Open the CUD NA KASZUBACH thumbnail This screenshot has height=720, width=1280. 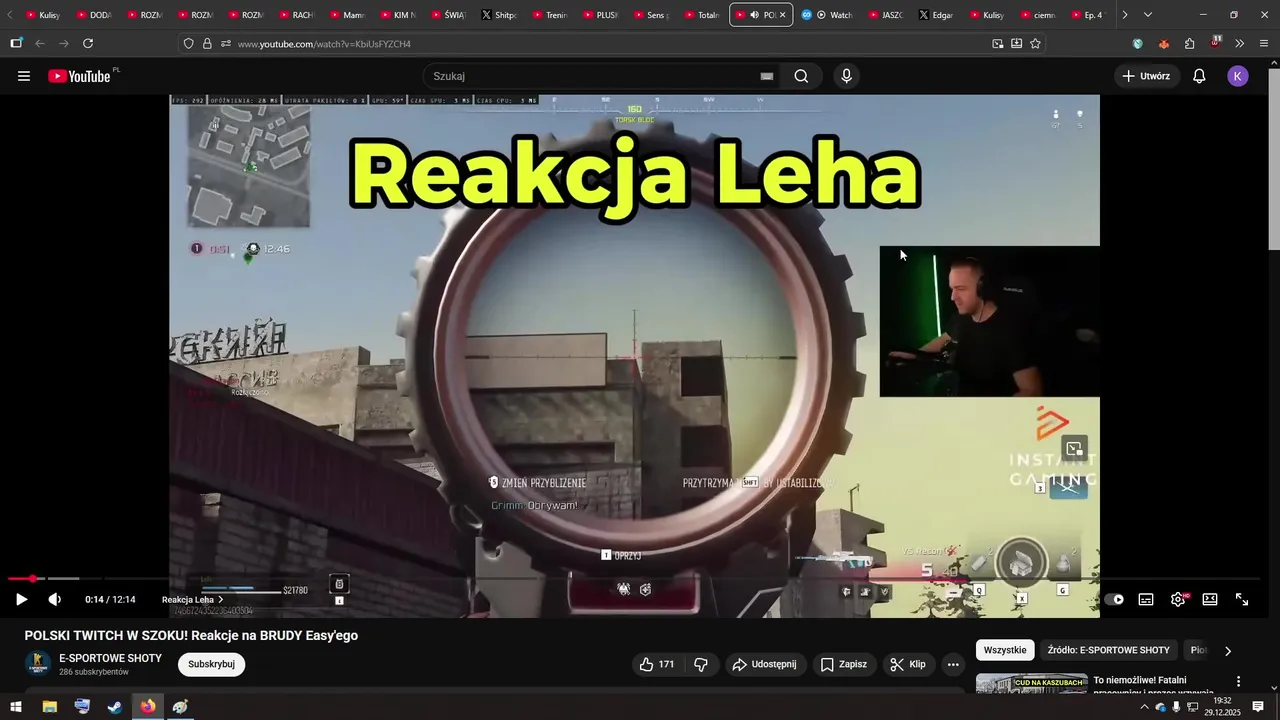click(x=1031, y=684)
